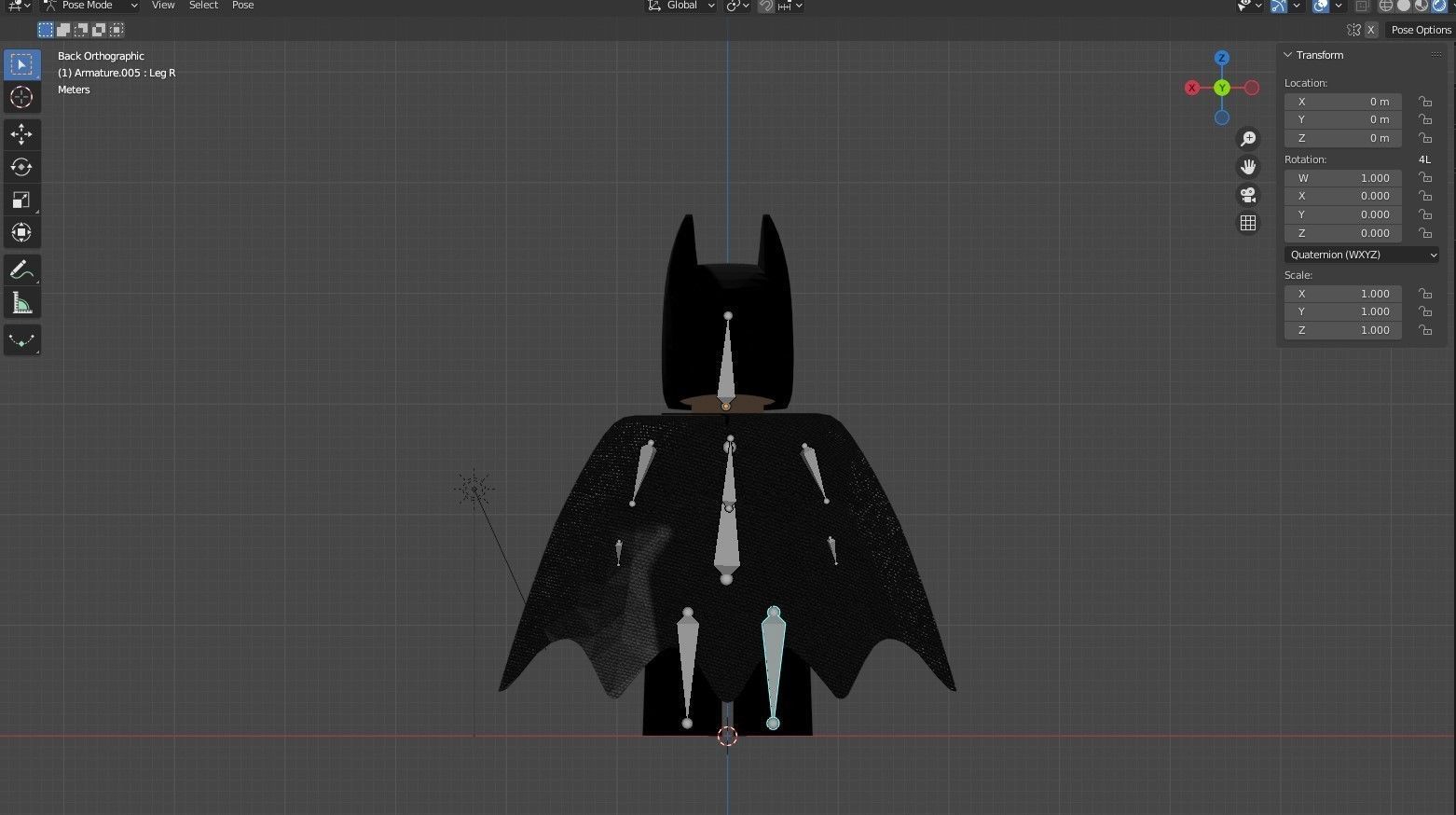This screenshot has height=815, width=1456.
Task: Select the Annotate pencil tool
Action: 21,270
